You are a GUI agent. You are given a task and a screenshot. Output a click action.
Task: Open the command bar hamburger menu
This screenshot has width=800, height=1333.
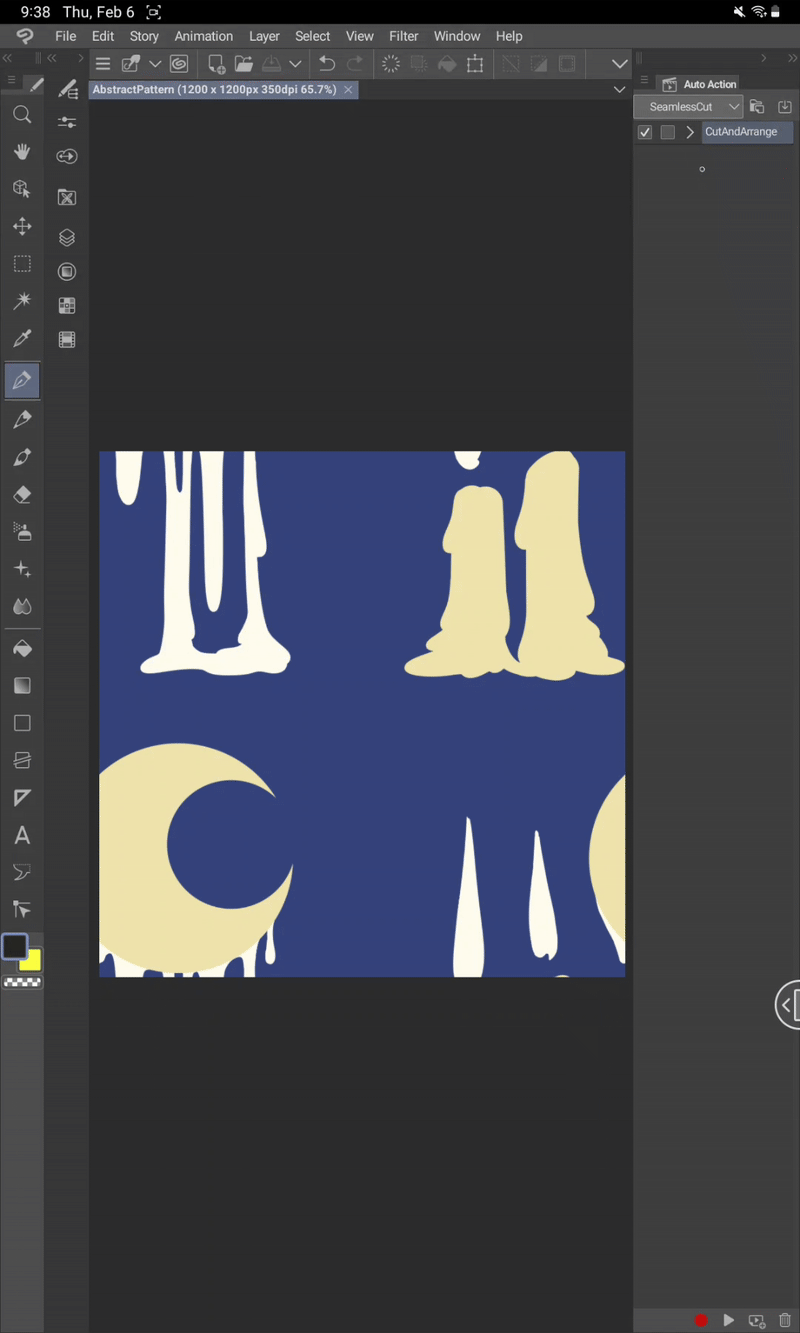103,64
